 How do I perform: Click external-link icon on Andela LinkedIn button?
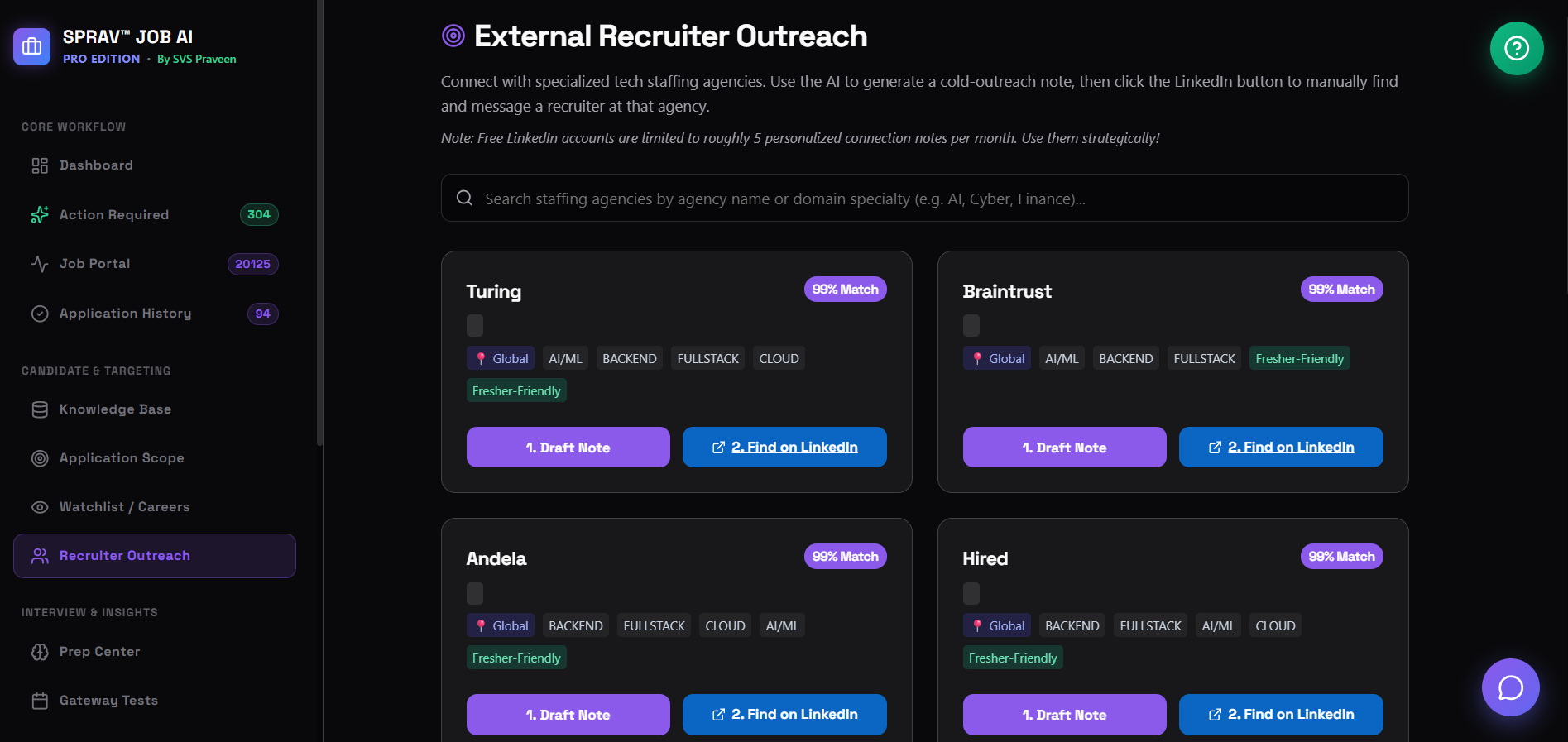[x=718, y=715]
